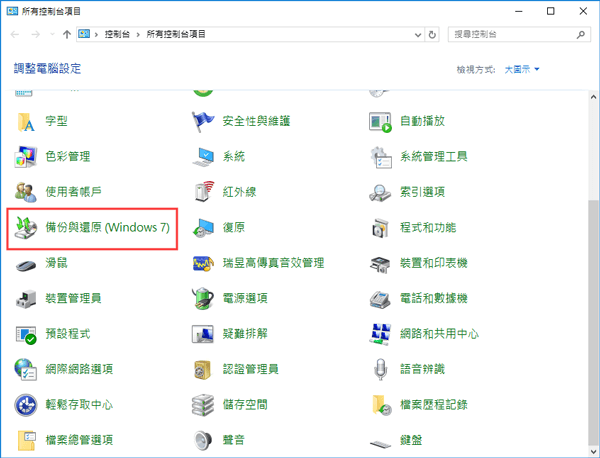Open the 大圖示 view mode dropdown
This screenshot has height=458, width=600.
[x=522, y=69]
